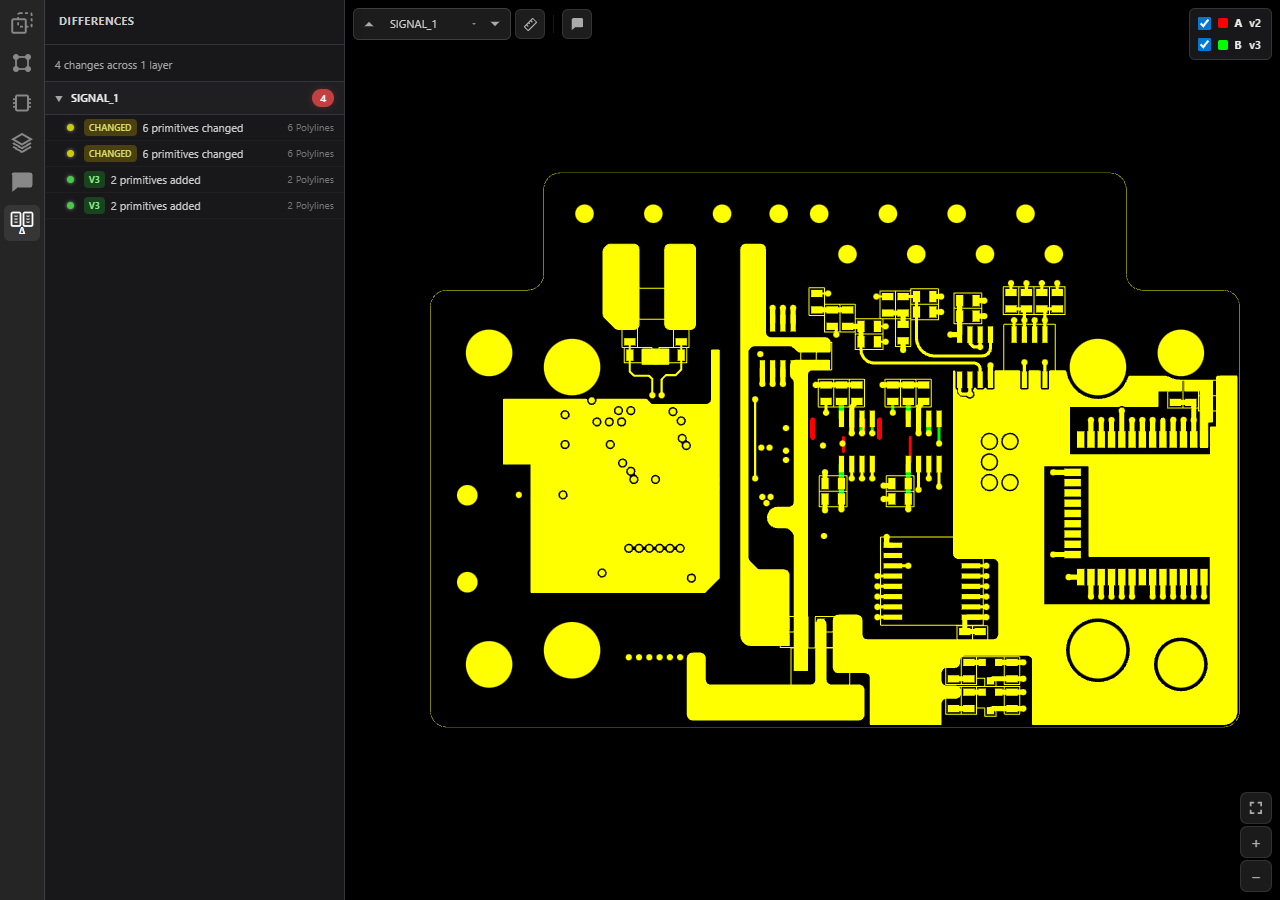
Task: Click the 'B v3' version label
Action: (1248, 45)
